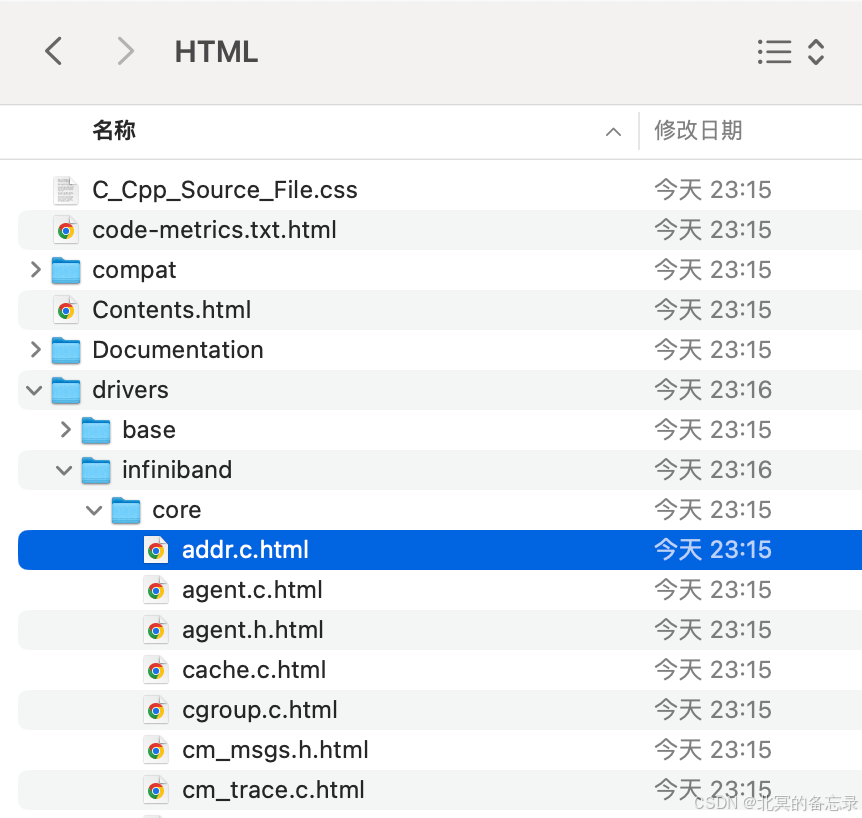Viewport: 862px width, 818px height.
Task: Click modified date of addr.c.html row
Action: 713,550
